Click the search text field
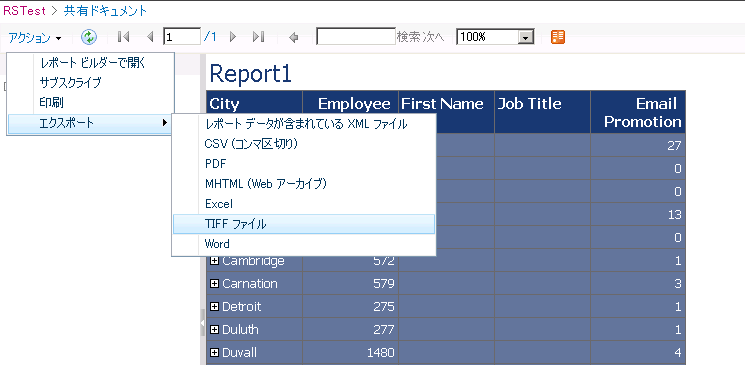745x365 pixels. 356,36
